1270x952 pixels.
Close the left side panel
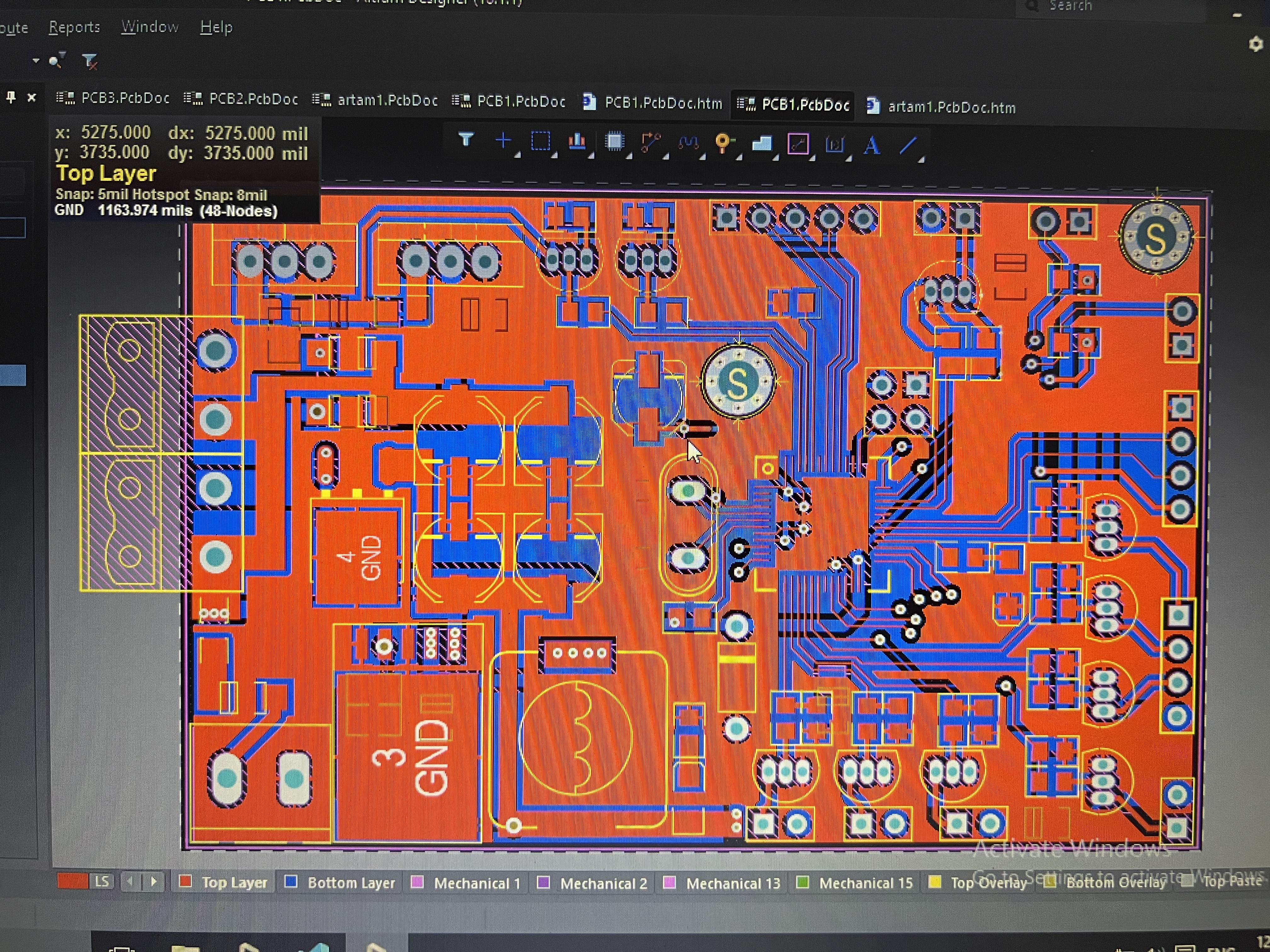32,98
